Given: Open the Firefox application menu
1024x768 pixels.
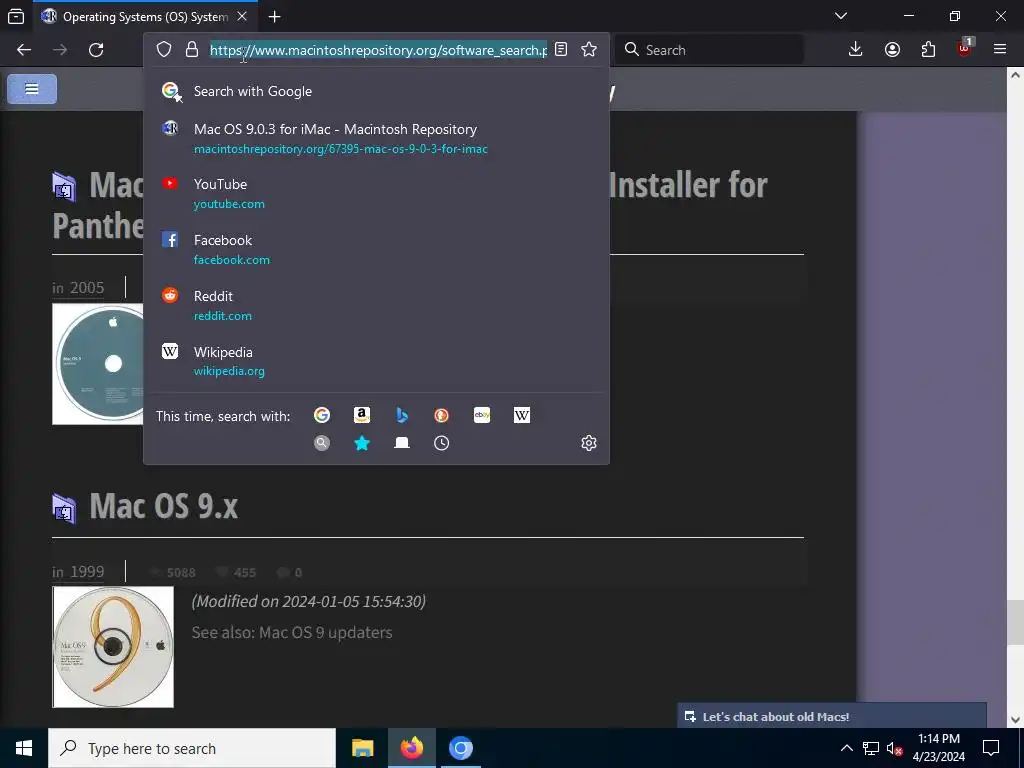Looking at the screenshot, I should [x=999, y=50].
